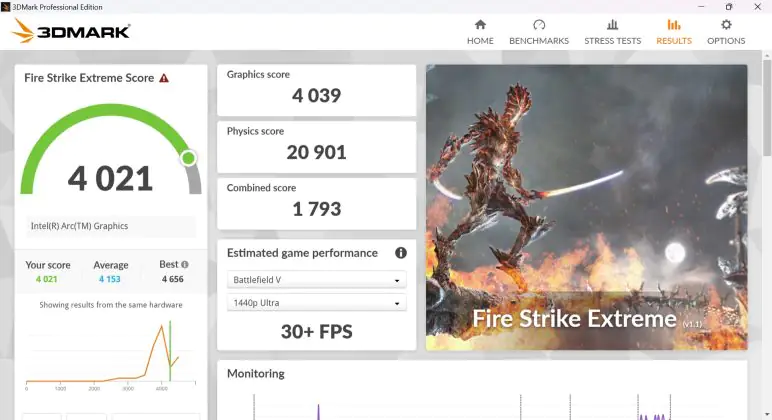Click the Battlefield V dropdown arrow

pyautogui.click(x=397, y=281)
